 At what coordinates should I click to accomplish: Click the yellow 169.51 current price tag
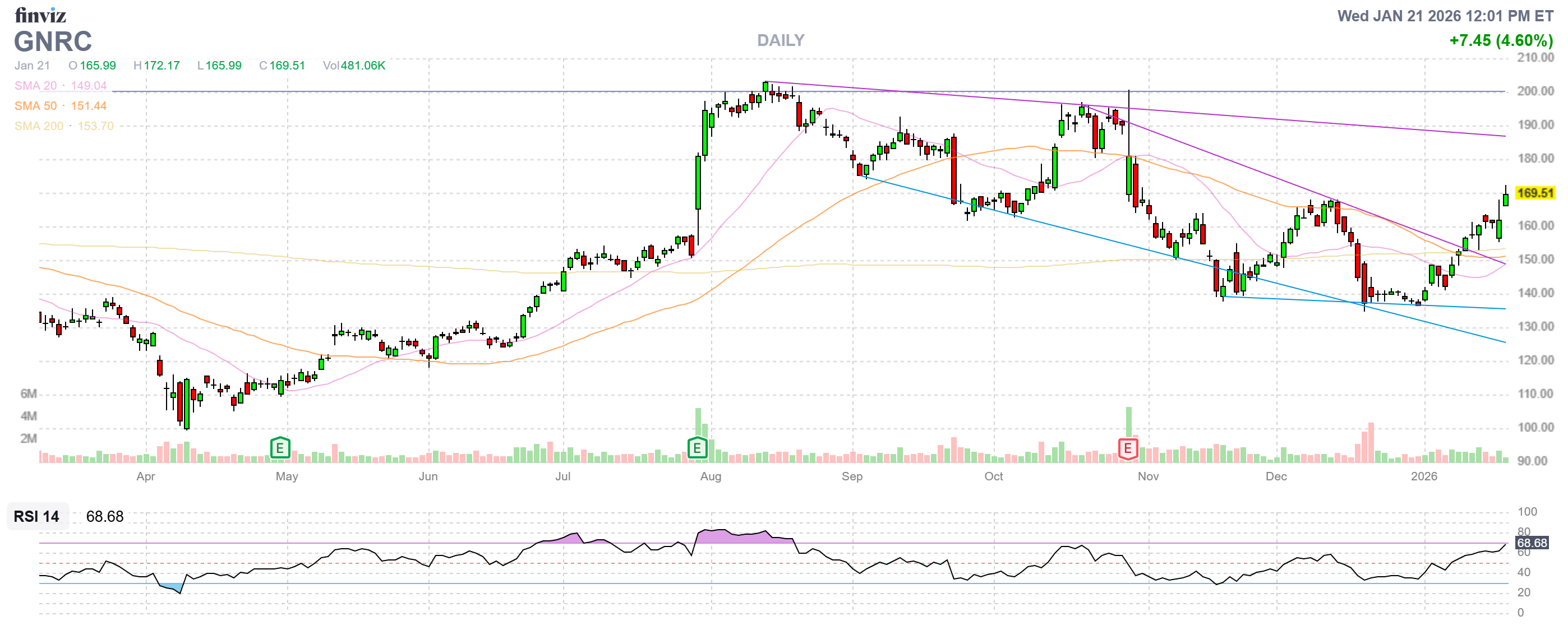click(1534, 193)
